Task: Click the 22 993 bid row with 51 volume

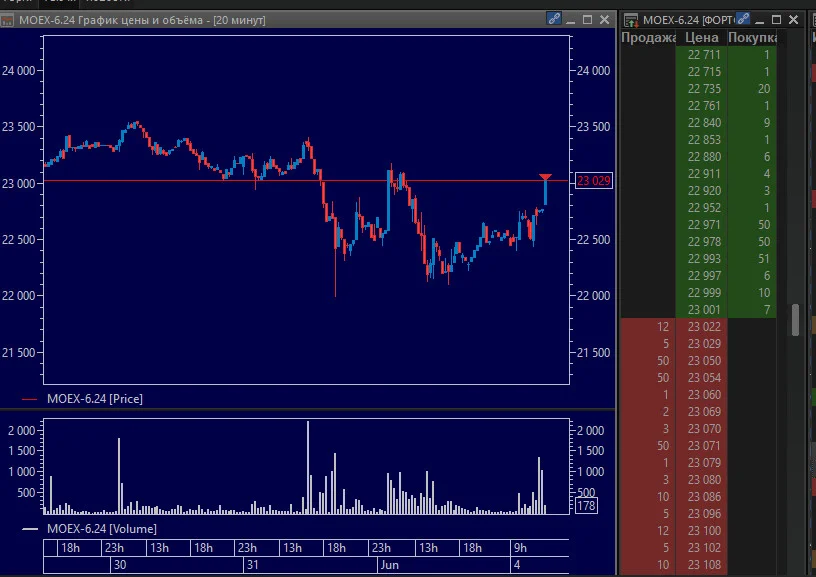Action: point(698,259)
